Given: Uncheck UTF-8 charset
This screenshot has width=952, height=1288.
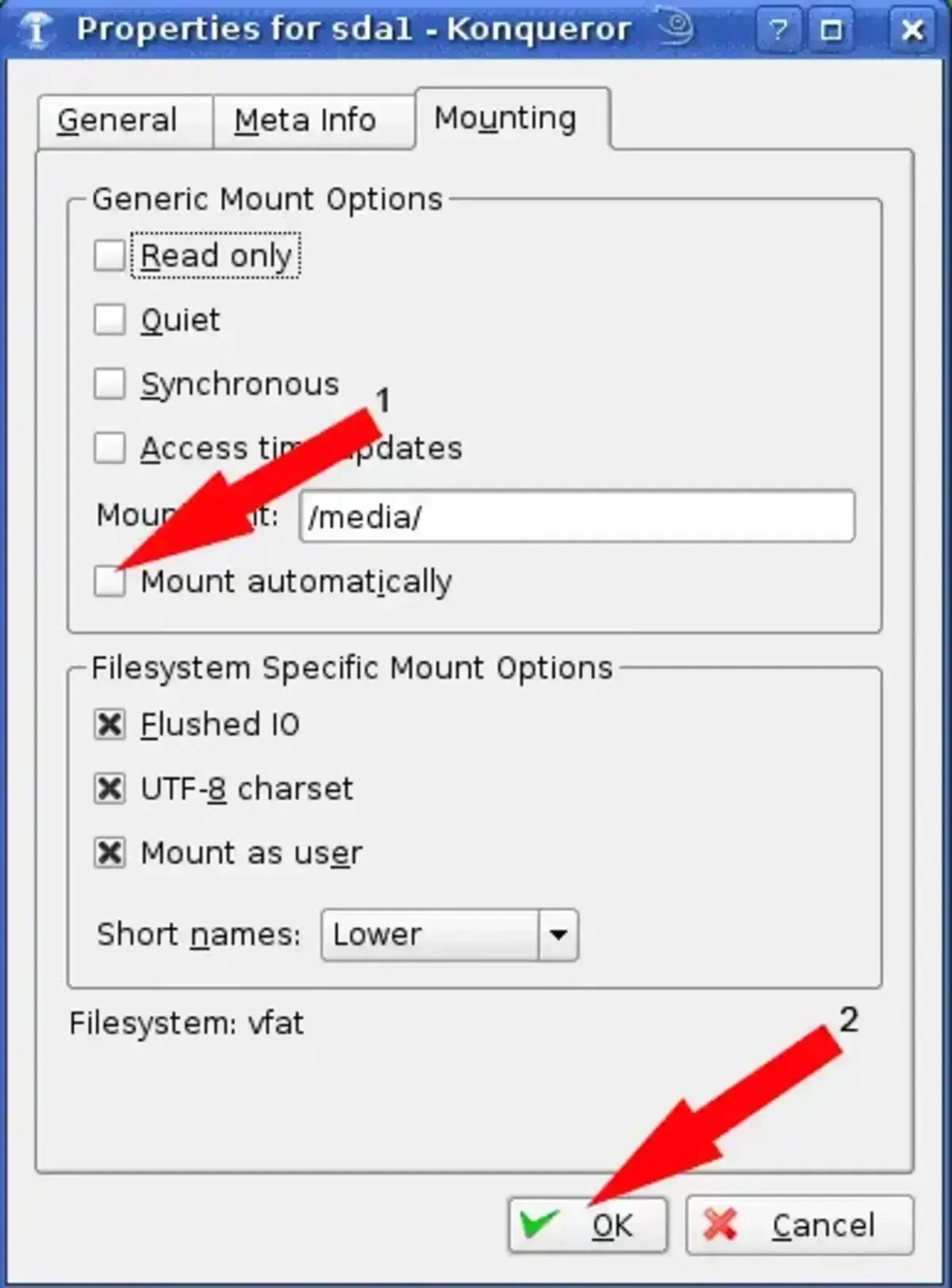Looking at the screenshot, I should point(109,788).
